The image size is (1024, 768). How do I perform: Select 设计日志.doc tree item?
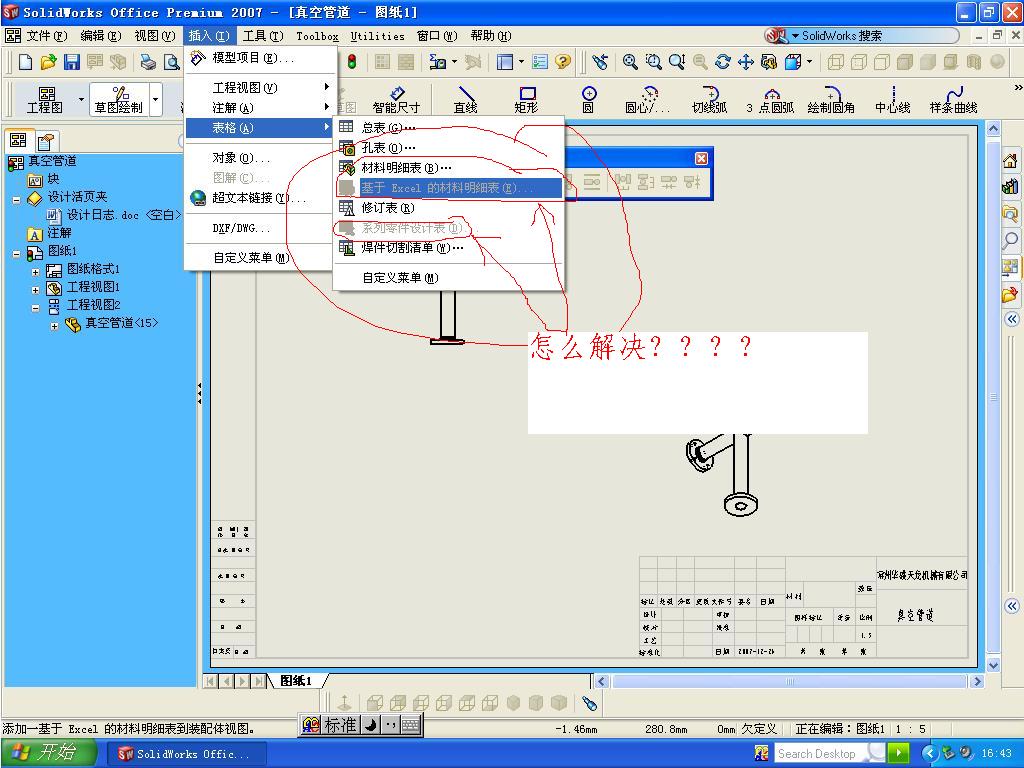114,215
